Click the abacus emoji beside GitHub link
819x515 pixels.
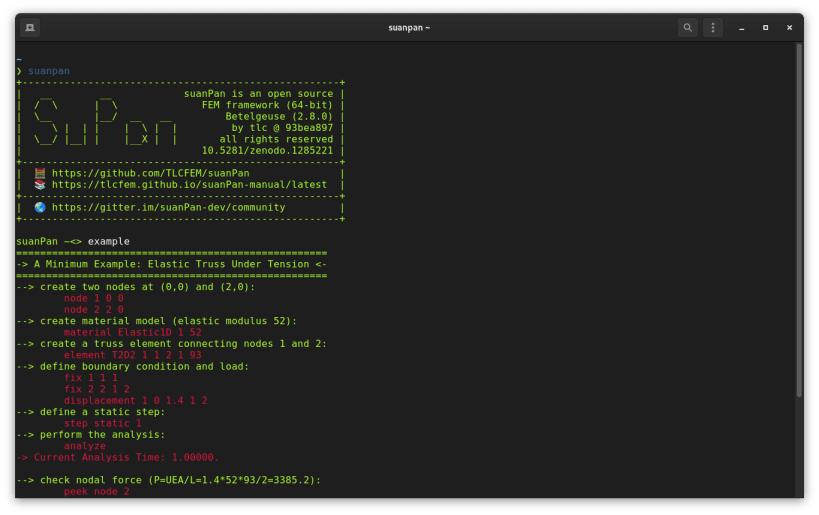pyautogui.click(x=40, y=173)
